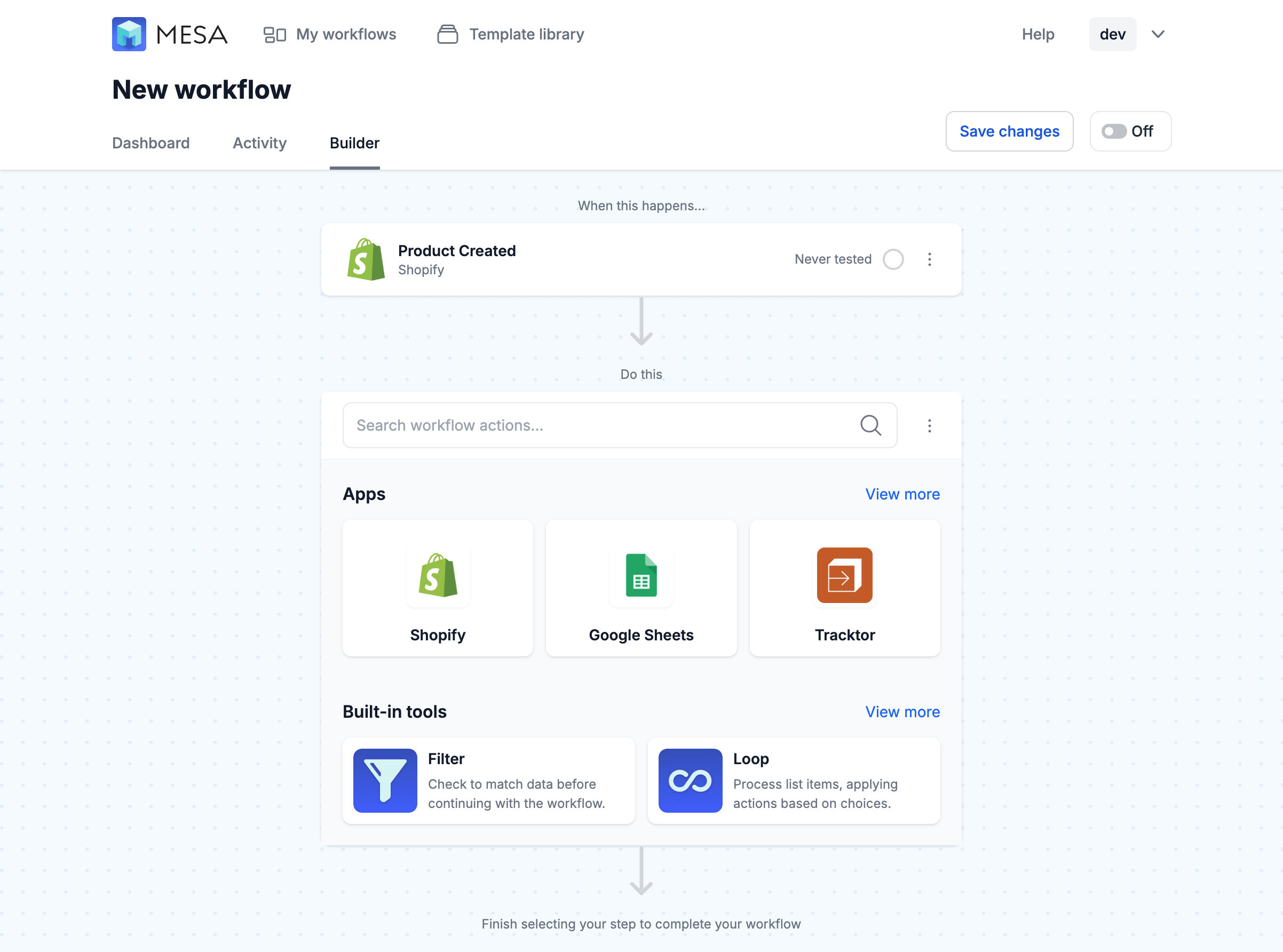Click the search workflow actions icon
This screenshot has height=952, width=1283.
(x=870, y=424)
